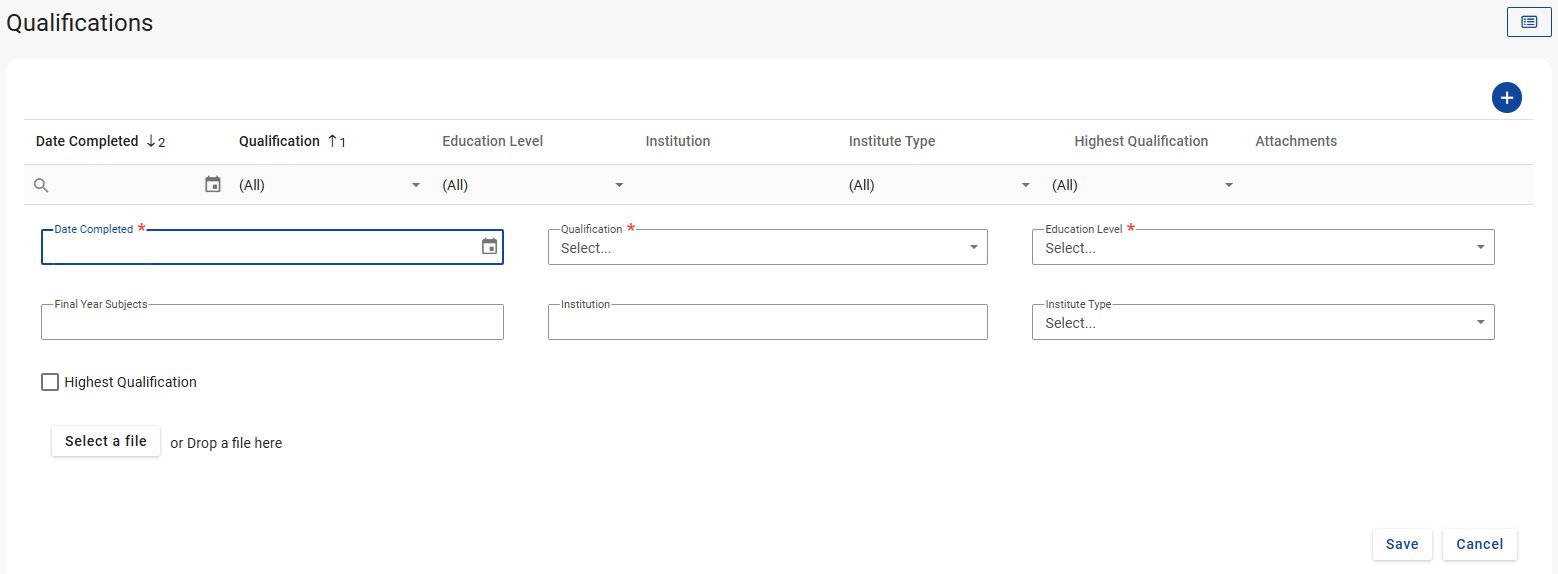Expand the Education Level column filter dropdown
The height and width of the screenshot is (574, 1558).
coord(619,185)
